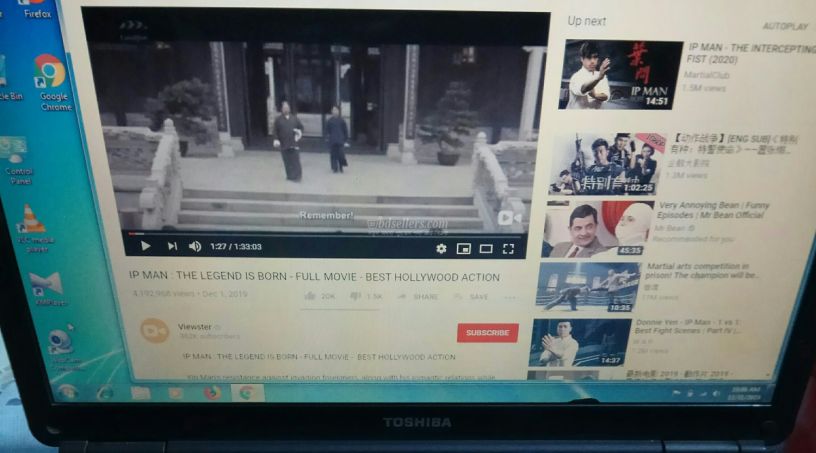Screen dimensions: 816x453
Task: Save the video to a playlist
Action: tap(472, 297)
